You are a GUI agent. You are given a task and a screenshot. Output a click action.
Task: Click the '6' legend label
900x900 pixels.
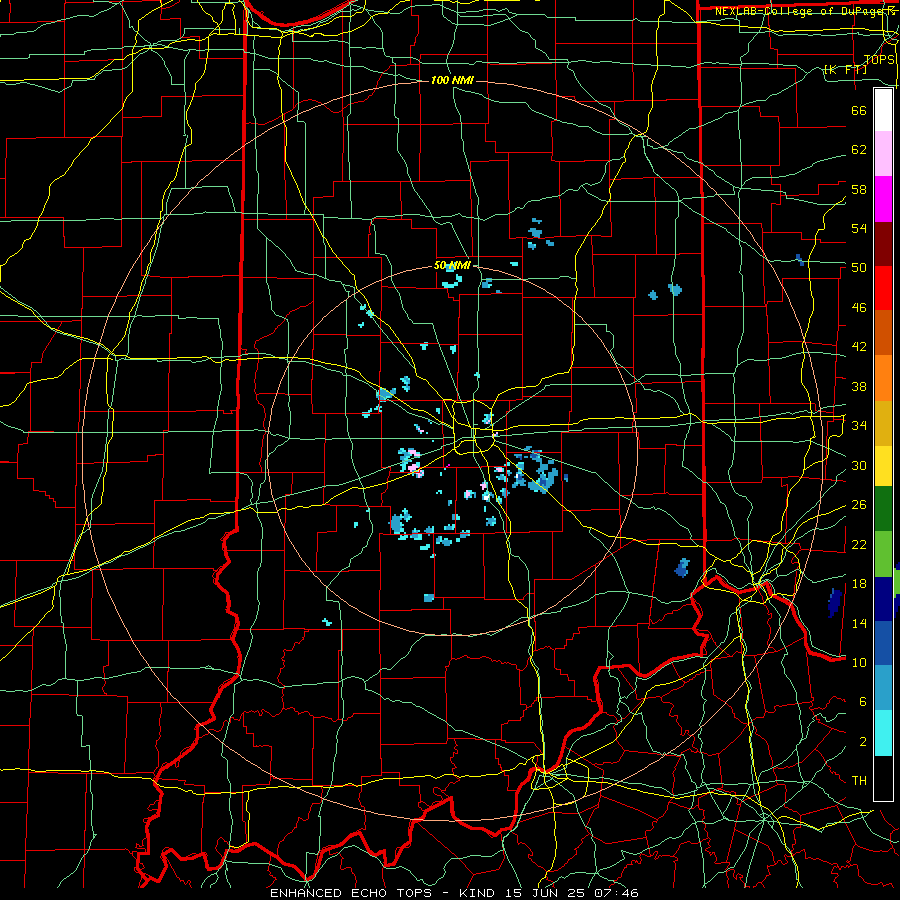(x=862, y=701)
